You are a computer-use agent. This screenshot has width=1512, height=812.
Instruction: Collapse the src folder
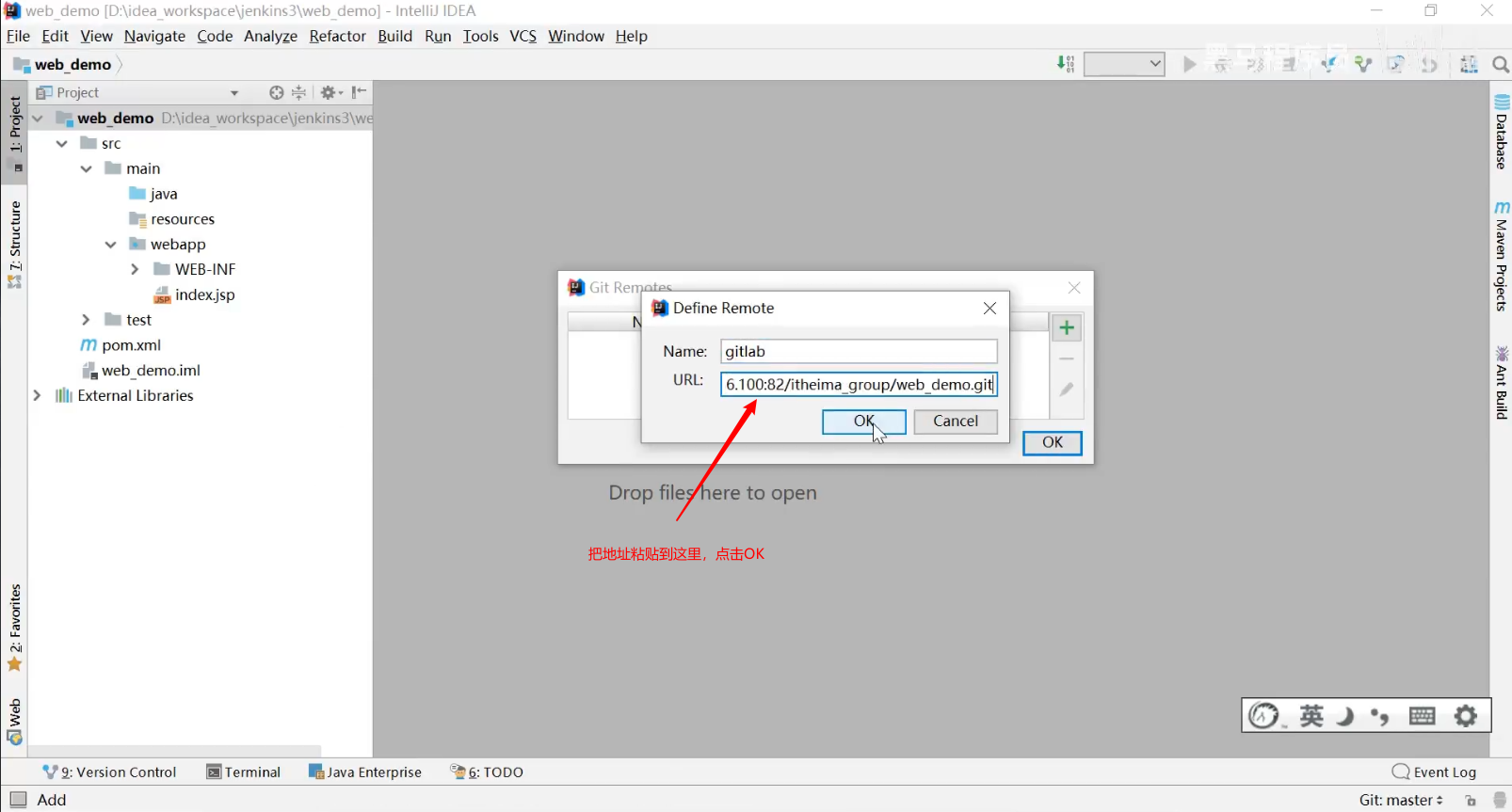tap(62, 144)
